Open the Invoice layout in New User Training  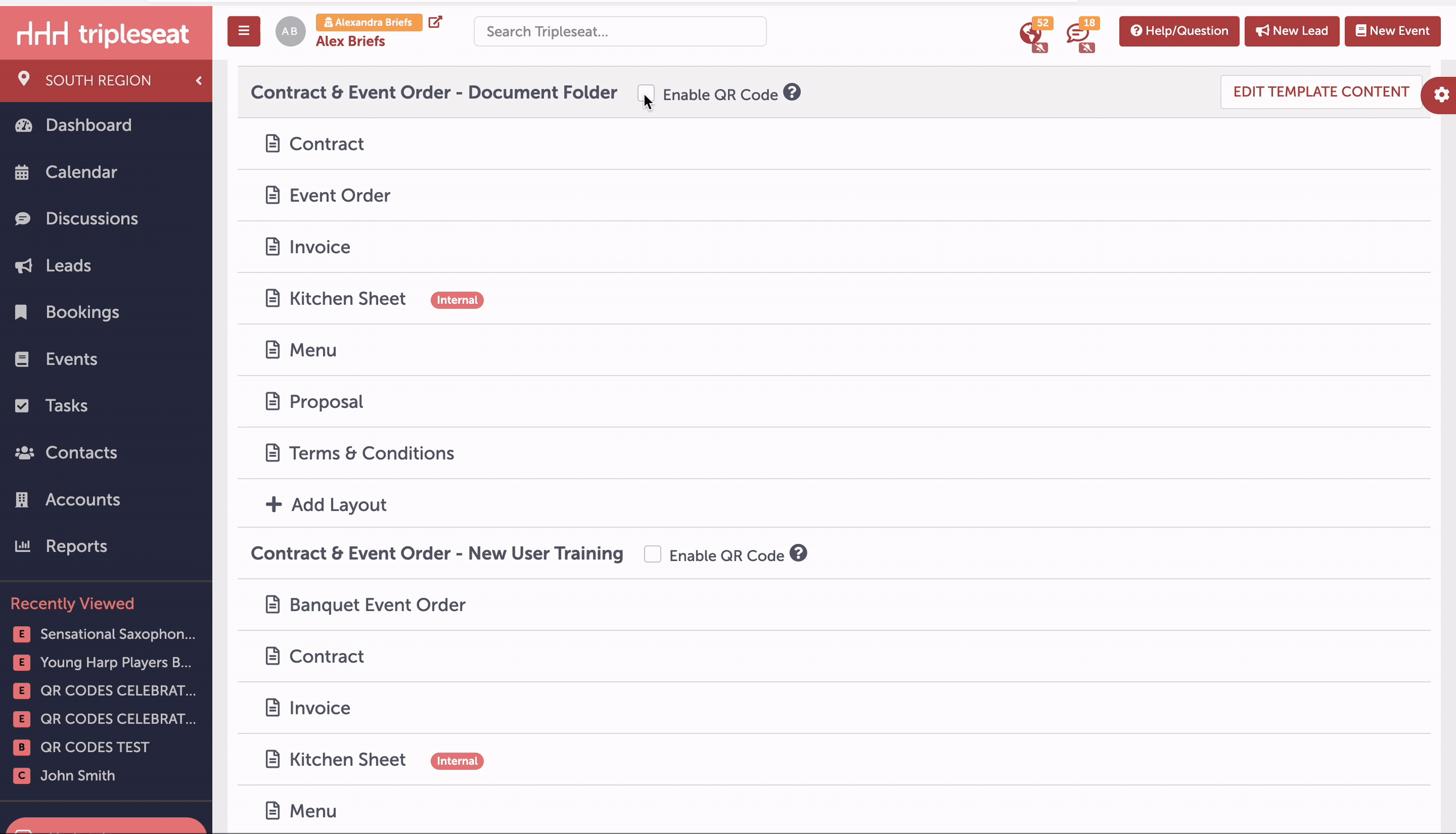tap(834, 707)
